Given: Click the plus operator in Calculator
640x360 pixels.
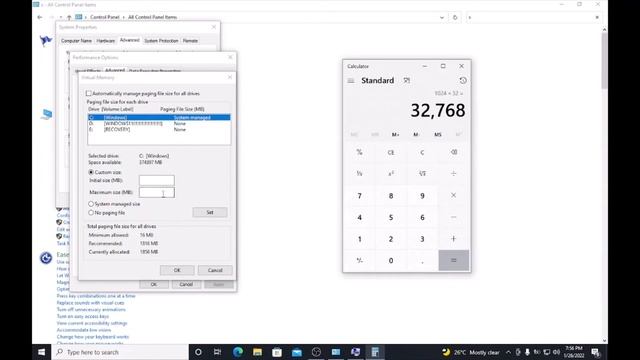Looking at the screenshot, I should tap(453, 239).
